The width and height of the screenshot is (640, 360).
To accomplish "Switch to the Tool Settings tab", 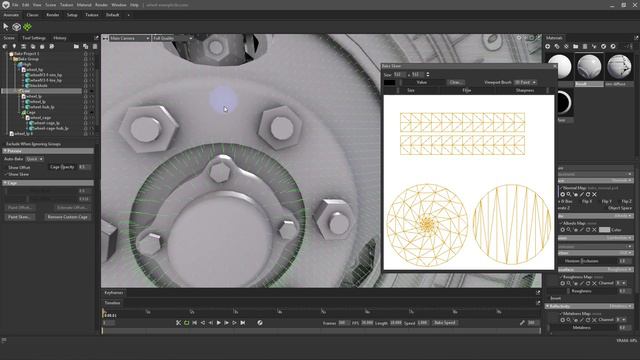I will [x=34, y=38].
